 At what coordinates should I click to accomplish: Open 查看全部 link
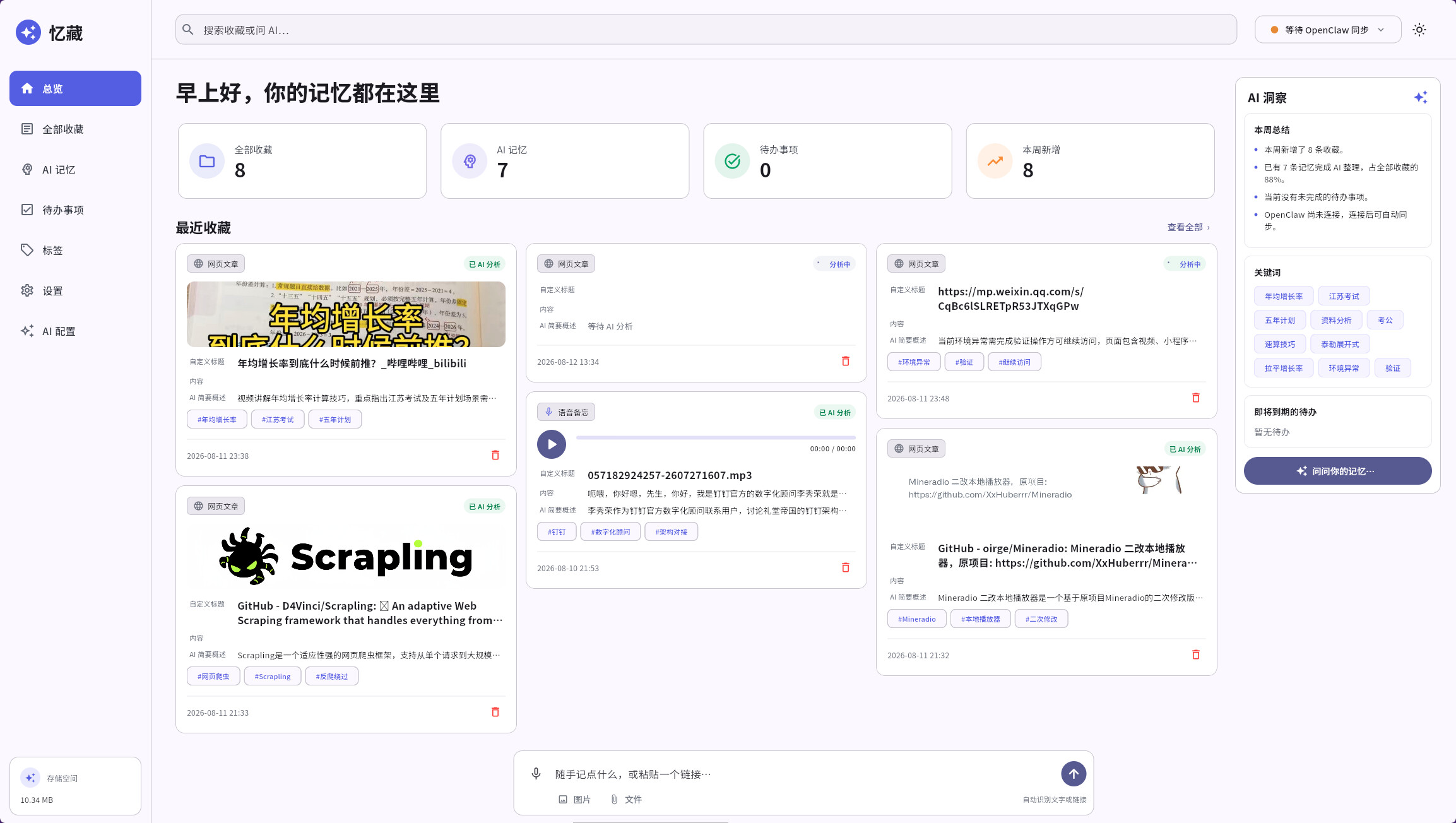click(1188, 227)
